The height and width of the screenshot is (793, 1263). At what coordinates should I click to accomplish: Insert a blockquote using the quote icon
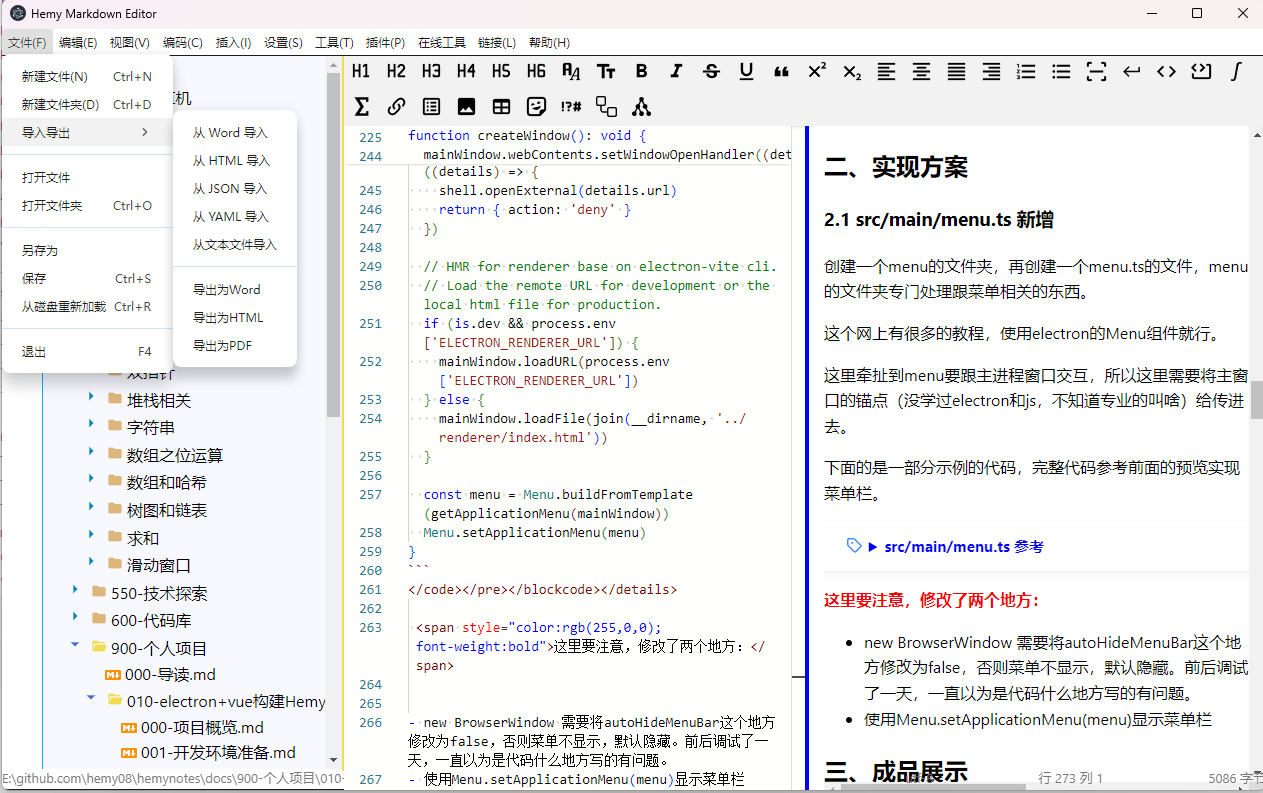coord(781,71)
